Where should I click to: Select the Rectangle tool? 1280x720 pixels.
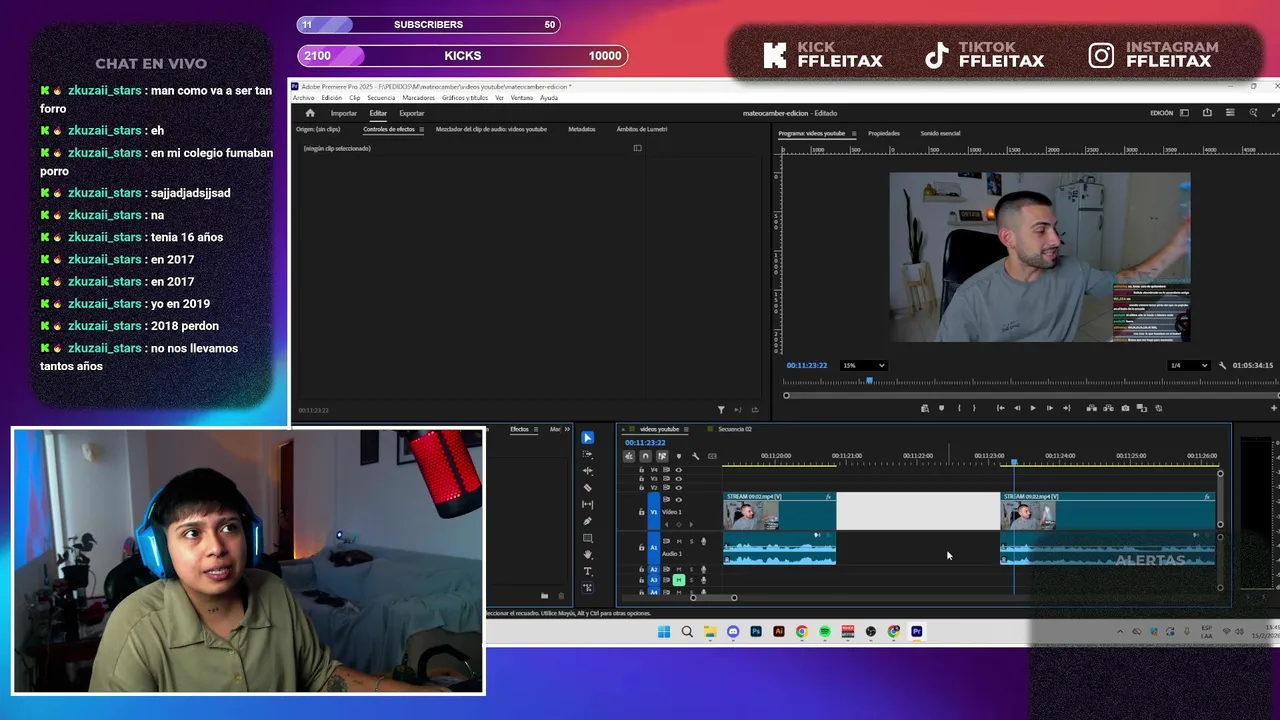coord(587,538)
